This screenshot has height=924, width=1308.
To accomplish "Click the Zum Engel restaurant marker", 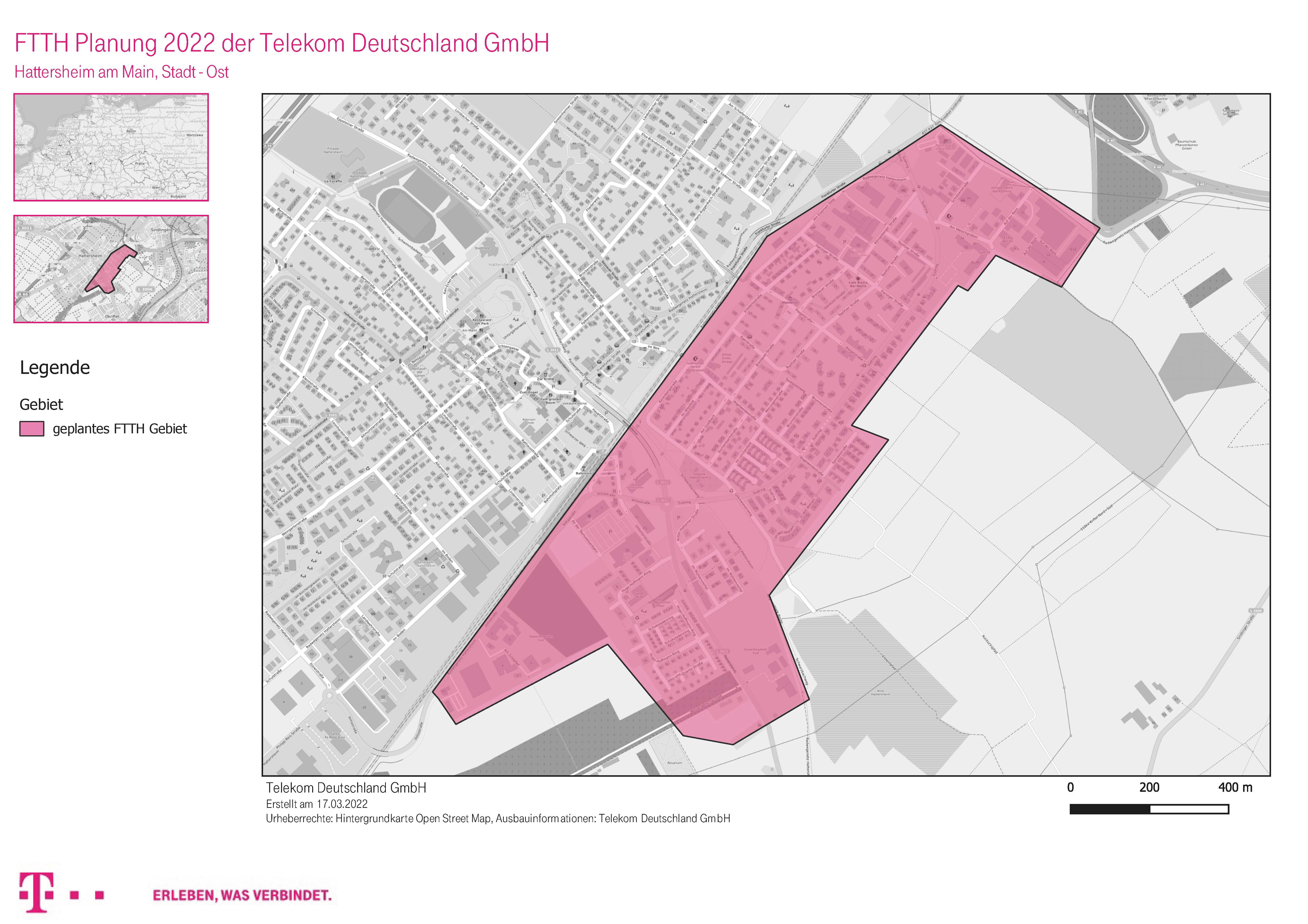I will click(x=529, y=388).
